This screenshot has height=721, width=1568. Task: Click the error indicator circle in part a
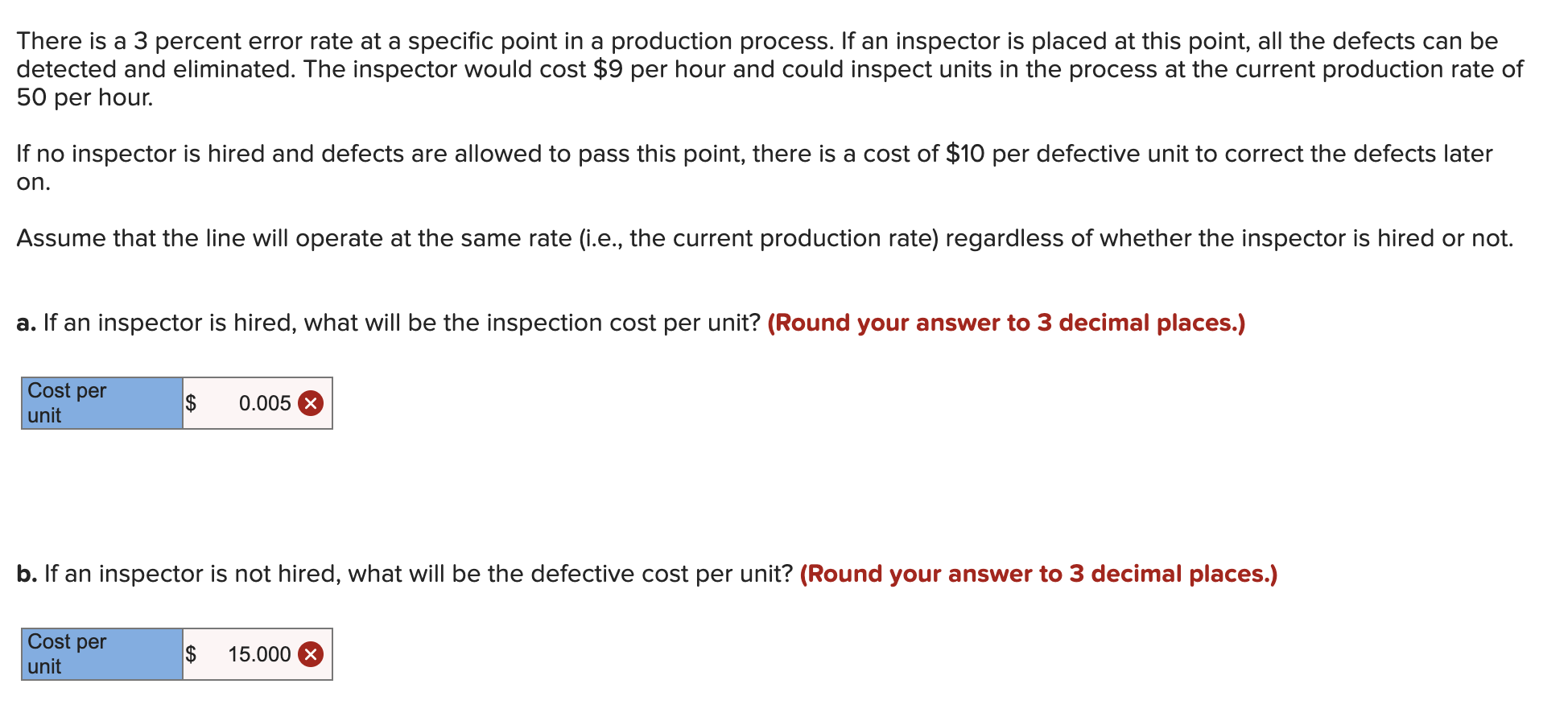310,403
